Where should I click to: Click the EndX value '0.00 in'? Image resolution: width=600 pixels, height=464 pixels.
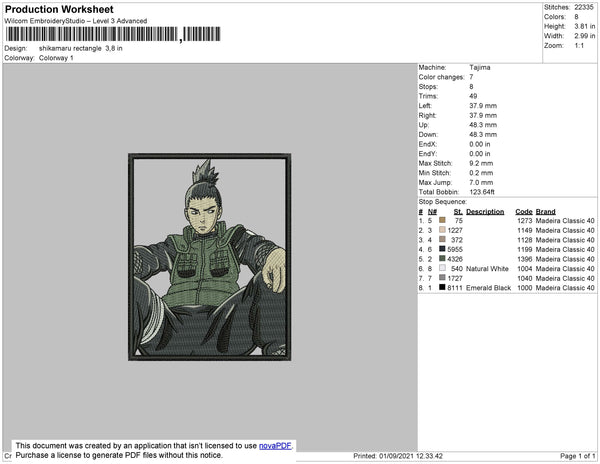pyautogui.click(x=480, y=144)
